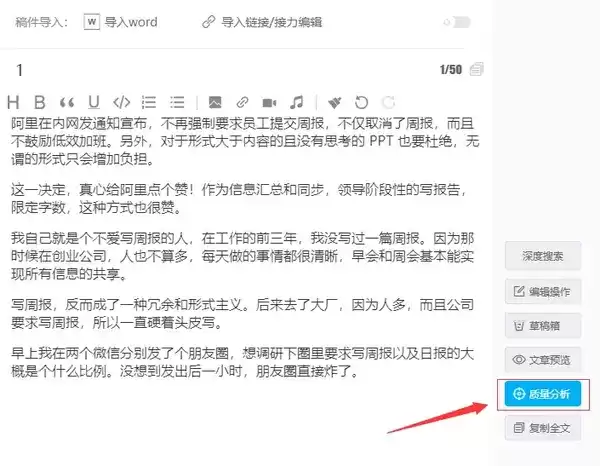Open 导入链接/接力编辑 link import
Viewport: 600px width, 466px height.
pos(262,21)
